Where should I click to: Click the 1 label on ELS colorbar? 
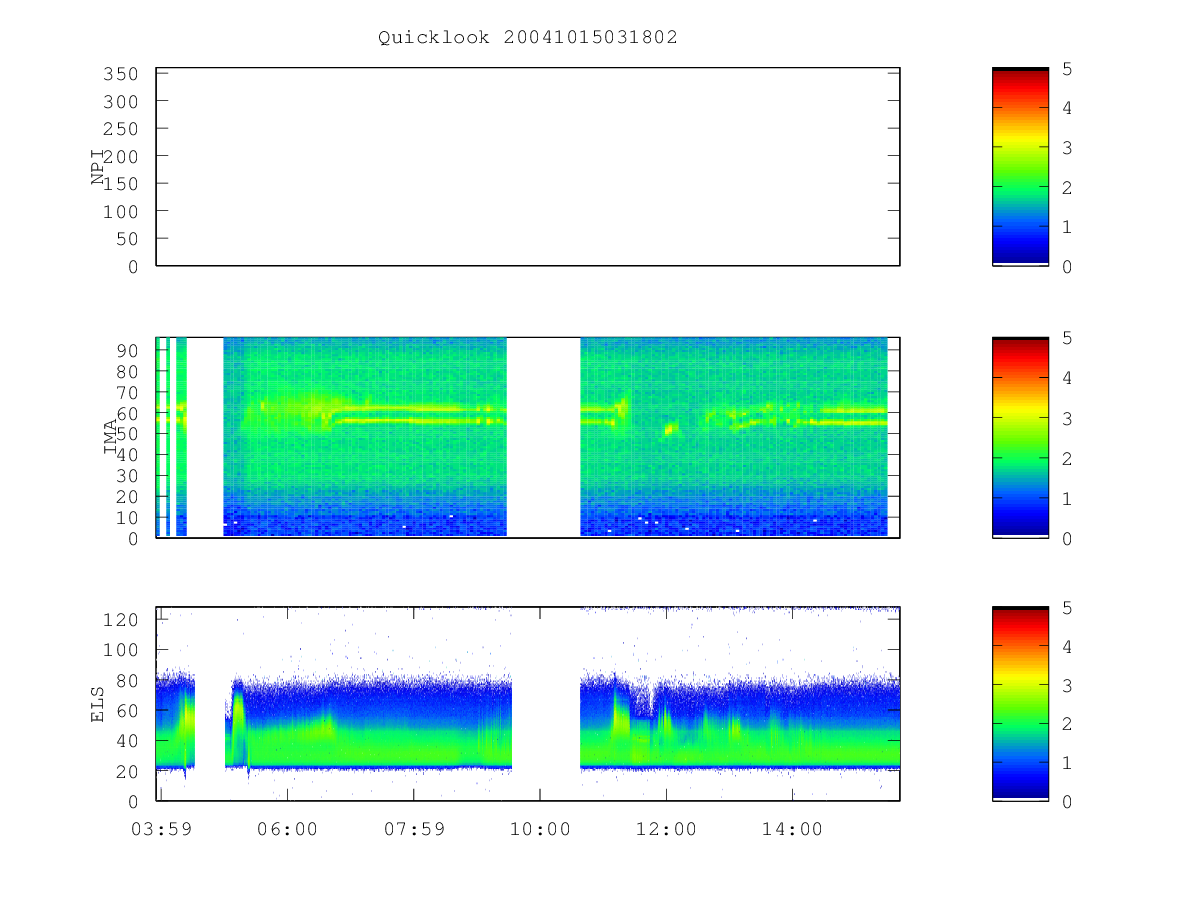(x=1067, y=762)
